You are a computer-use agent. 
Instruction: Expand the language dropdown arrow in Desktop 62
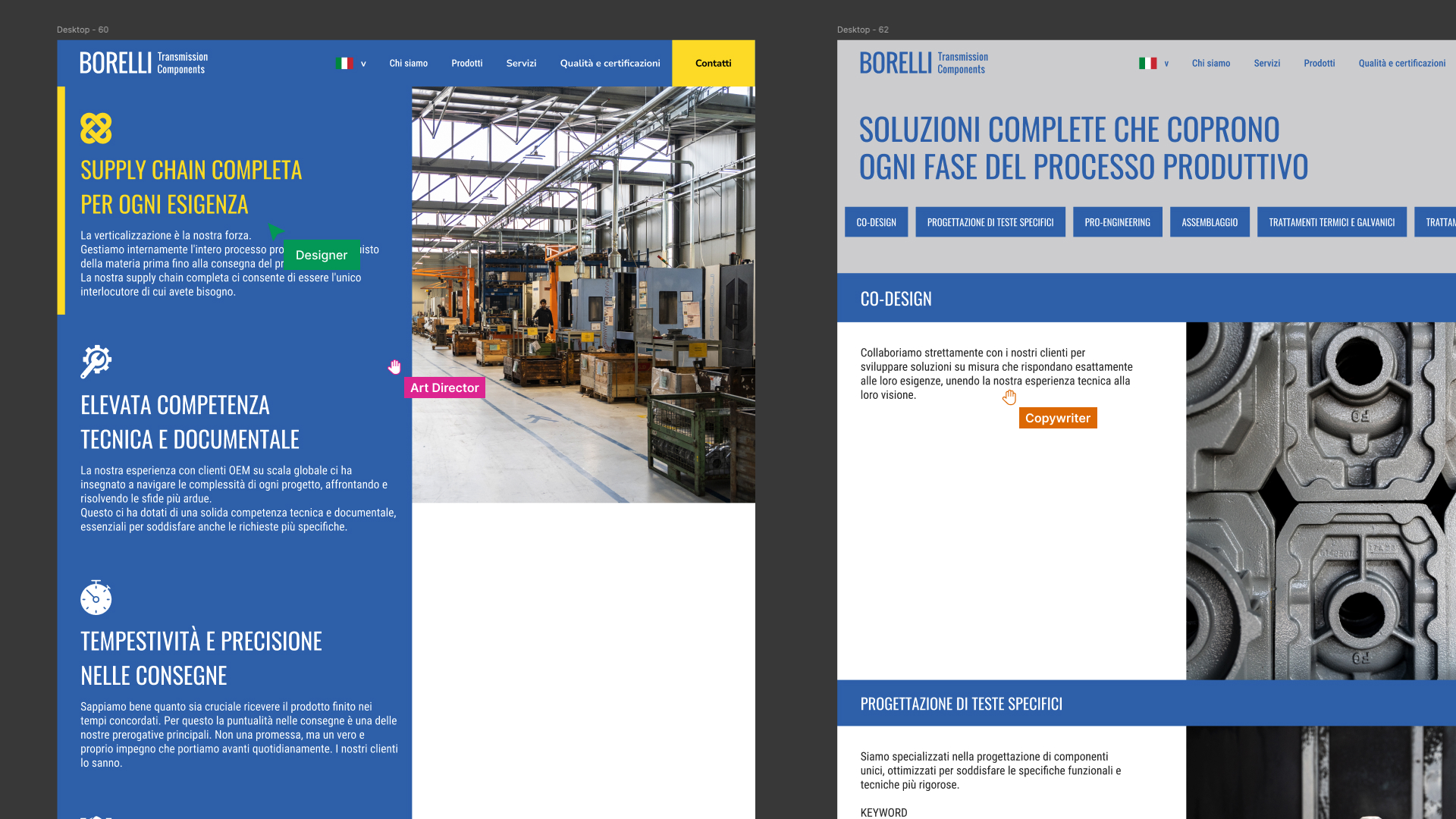pyautogui.click(x=1166, y=64)
